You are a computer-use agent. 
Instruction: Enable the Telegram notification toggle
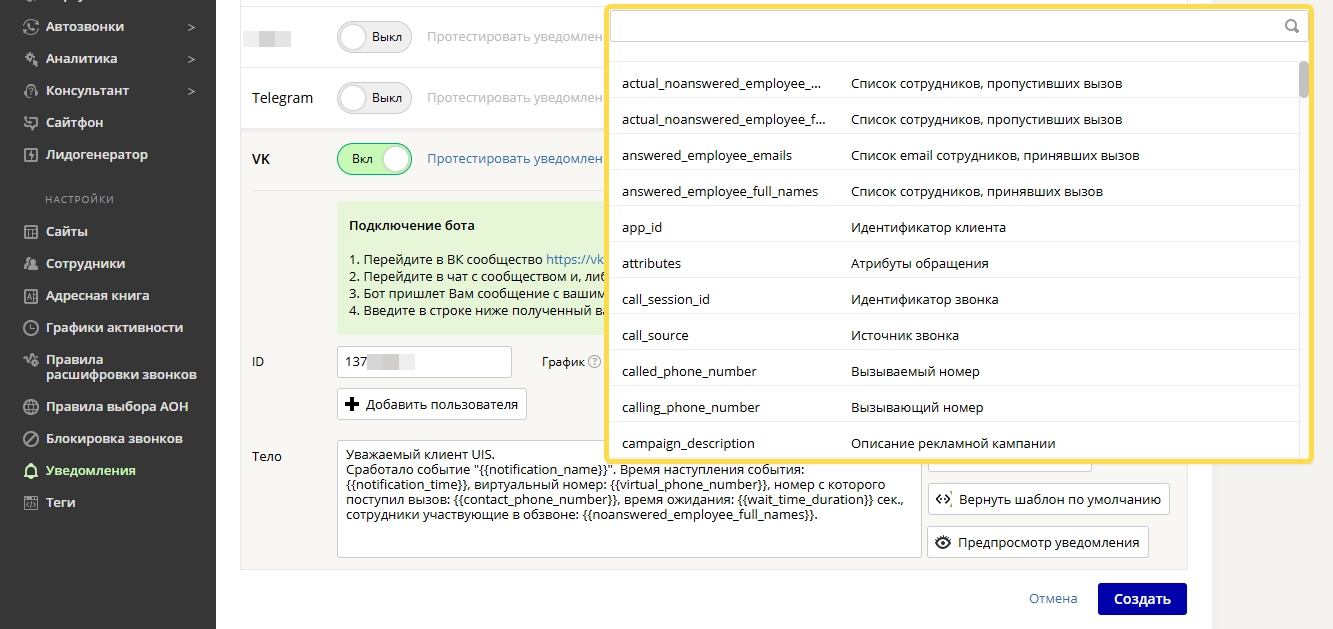coord(375,98)
